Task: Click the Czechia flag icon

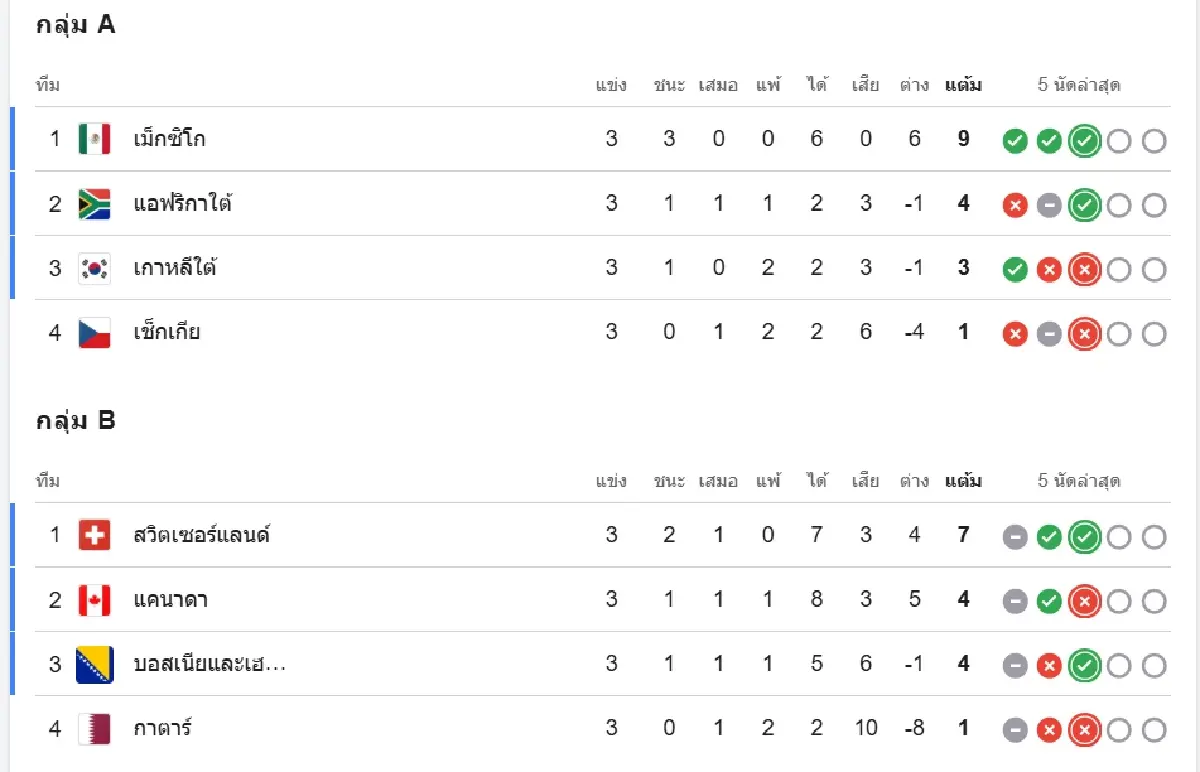Action: tap(94, 332)
